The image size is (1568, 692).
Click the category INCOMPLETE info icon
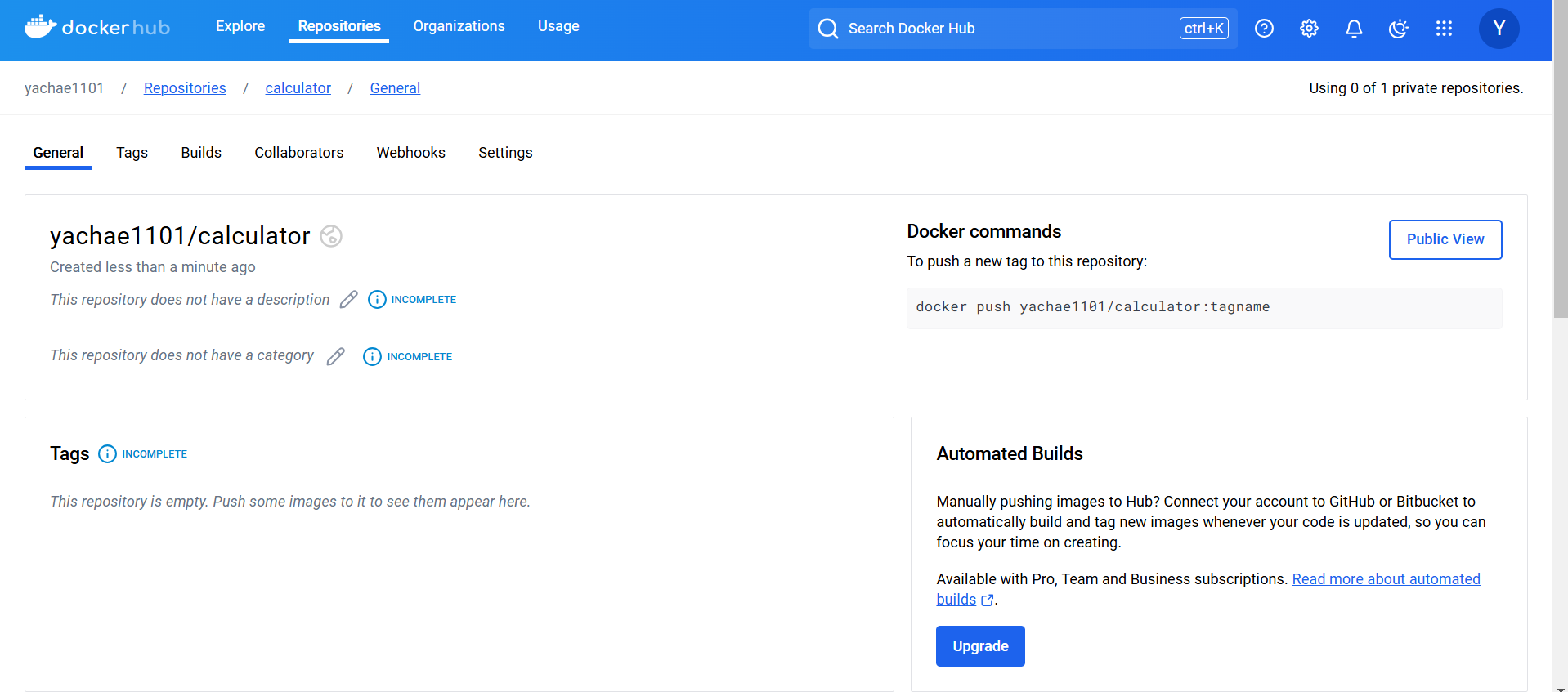pyautogui.click(x=372, y=357)
